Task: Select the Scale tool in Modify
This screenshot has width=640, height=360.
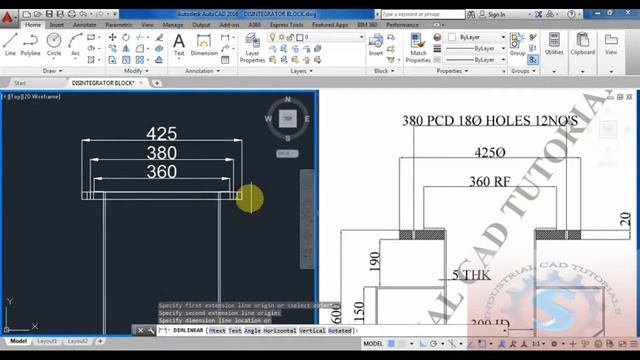Action: click(x=126, y=60)
